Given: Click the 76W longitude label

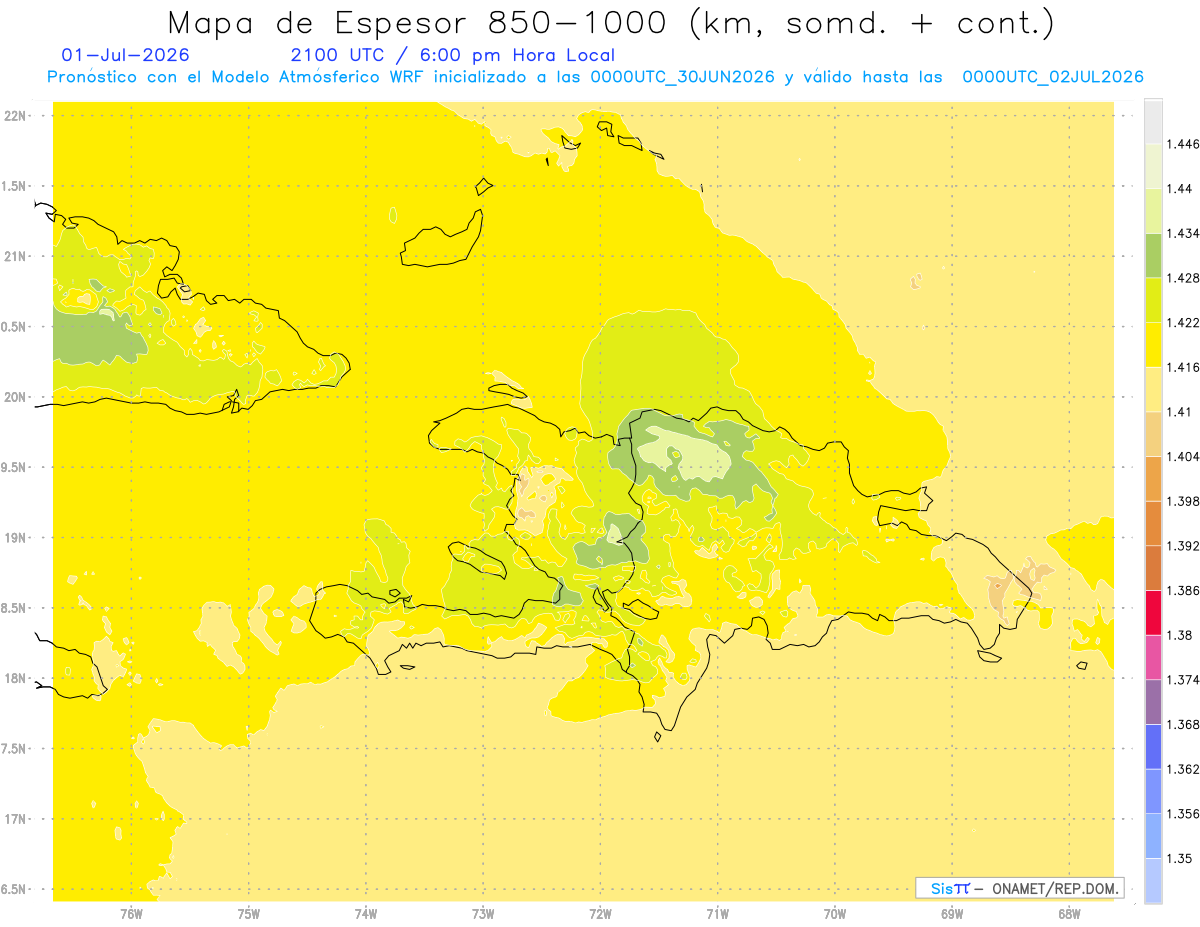Looking at the screenshot, I should (131, 913).
